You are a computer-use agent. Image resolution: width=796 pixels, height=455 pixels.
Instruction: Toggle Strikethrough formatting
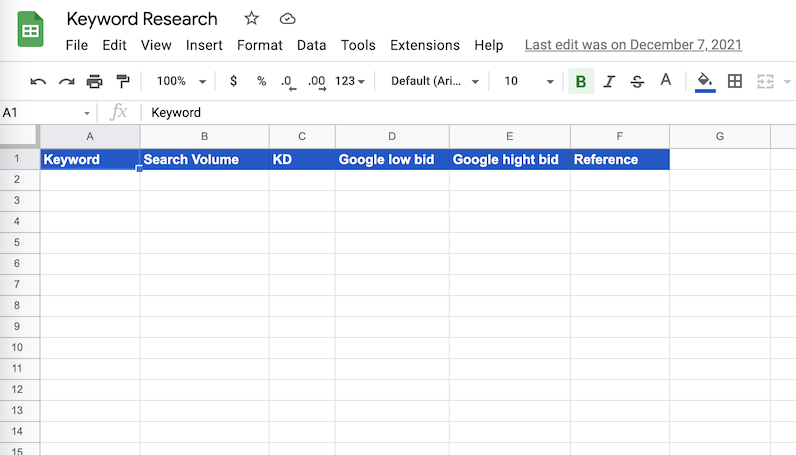pyautogui.click(x=637, y=82)
